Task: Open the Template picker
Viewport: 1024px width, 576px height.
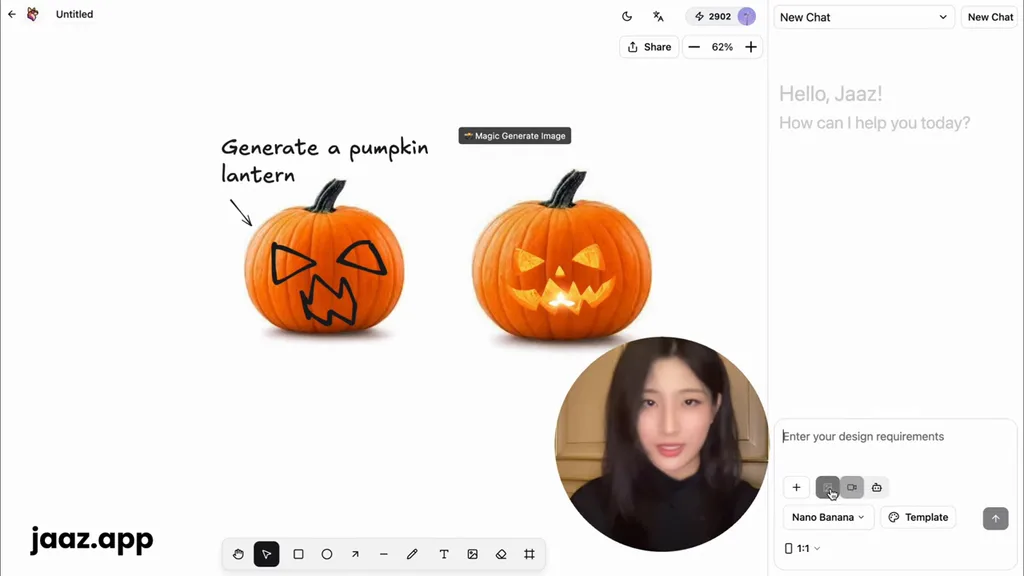Action: pyautogui.click(x=918, y=517)
